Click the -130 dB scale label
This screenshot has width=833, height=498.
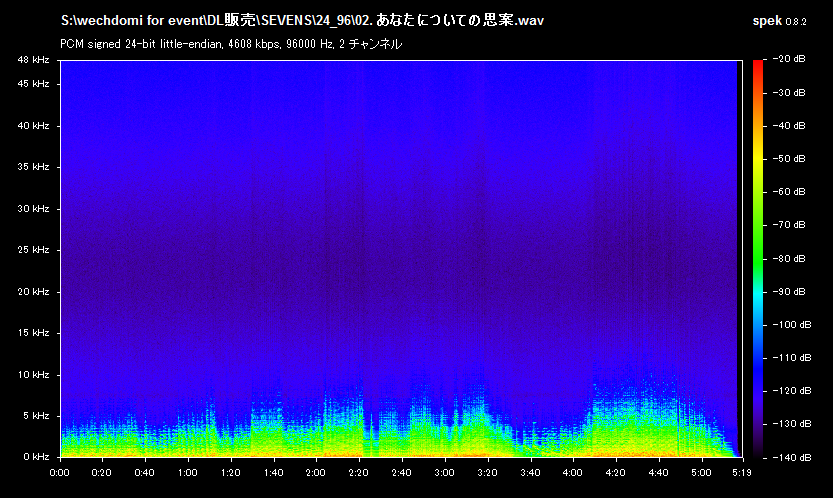point(791,424)
